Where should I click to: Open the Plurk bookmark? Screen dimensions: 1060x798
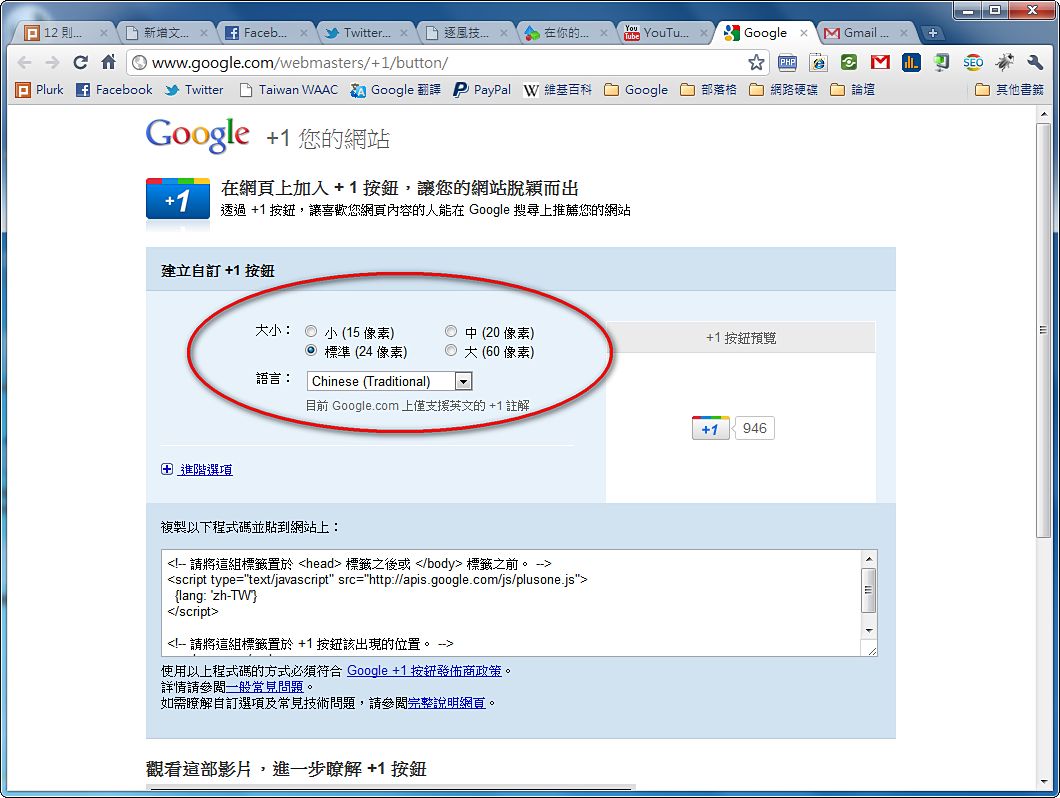tap(40, 90)
